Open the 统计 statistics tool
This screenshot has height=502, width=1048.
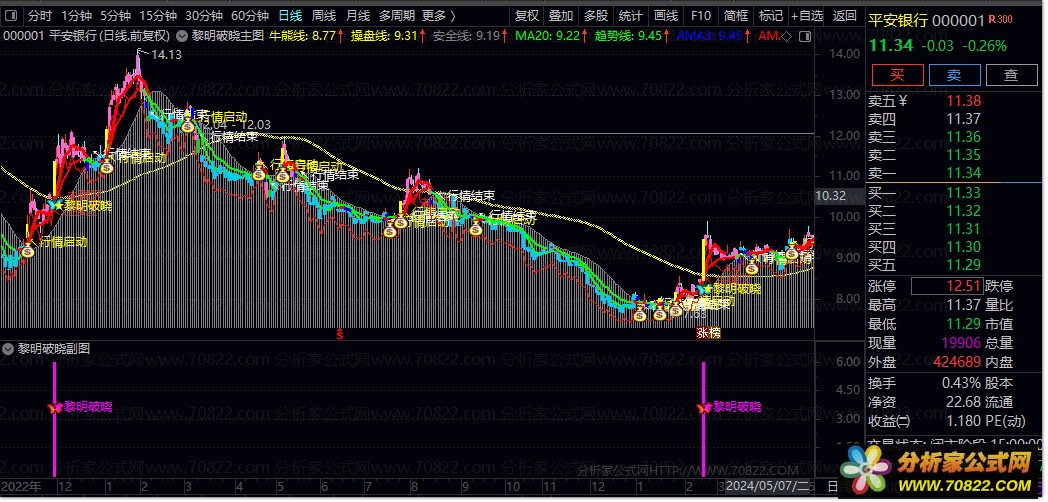click(x=630, y=15)
